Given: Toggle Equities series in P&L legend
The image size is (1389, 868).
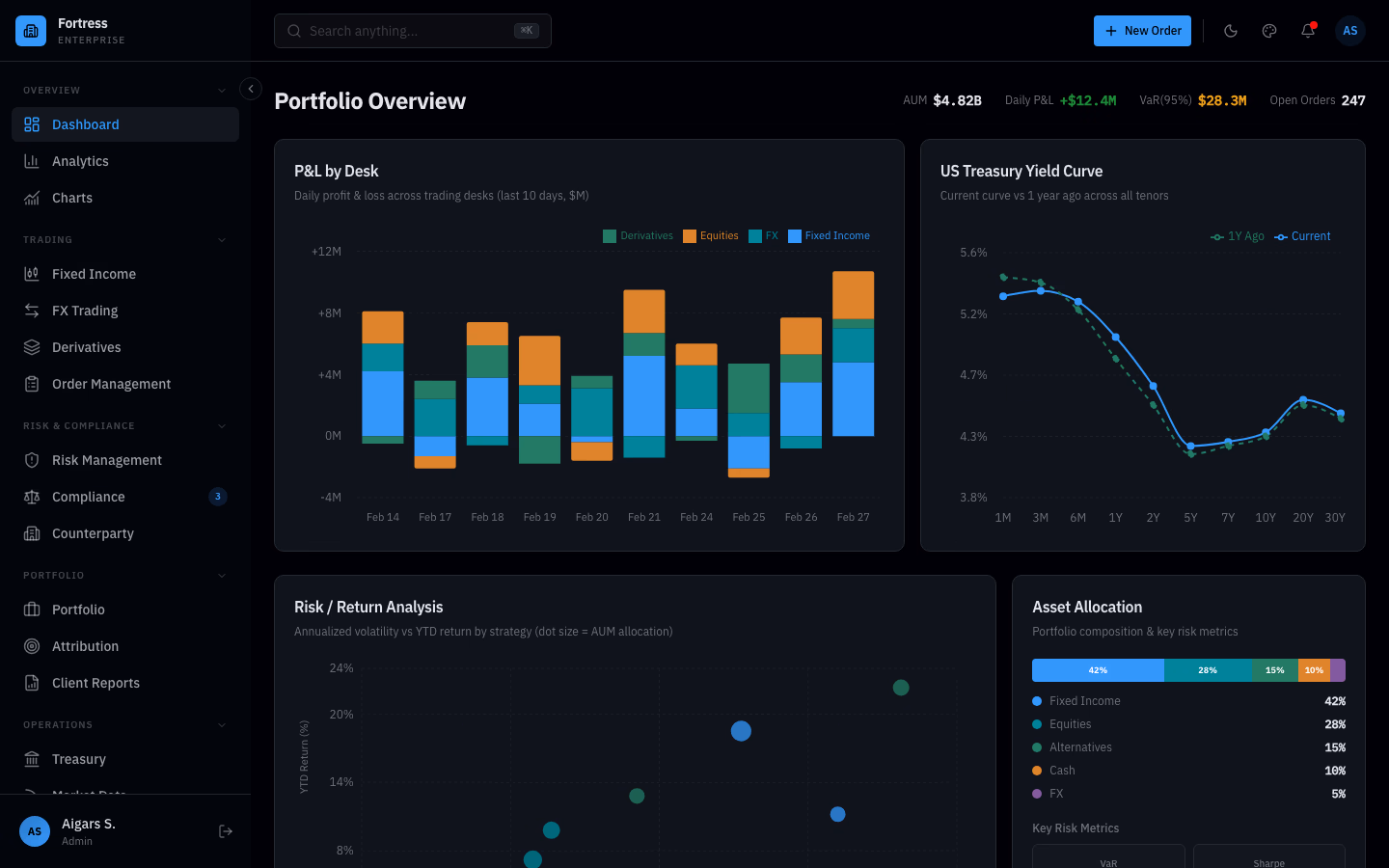Looking at the screenshot, I should click(x=711, y=236).
